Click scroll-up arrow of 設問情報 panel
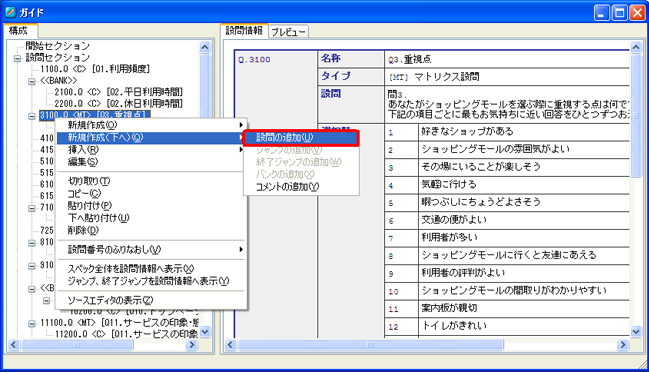 (x=636, y=47)
